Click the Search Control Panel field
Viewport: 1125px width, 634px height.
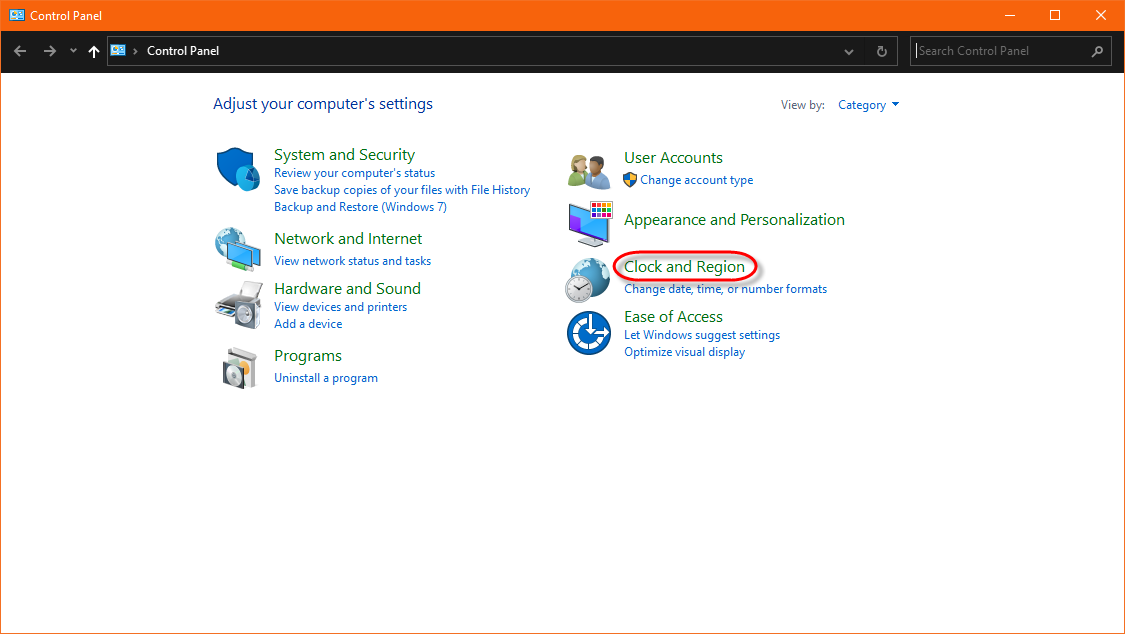click(1011, 51)
